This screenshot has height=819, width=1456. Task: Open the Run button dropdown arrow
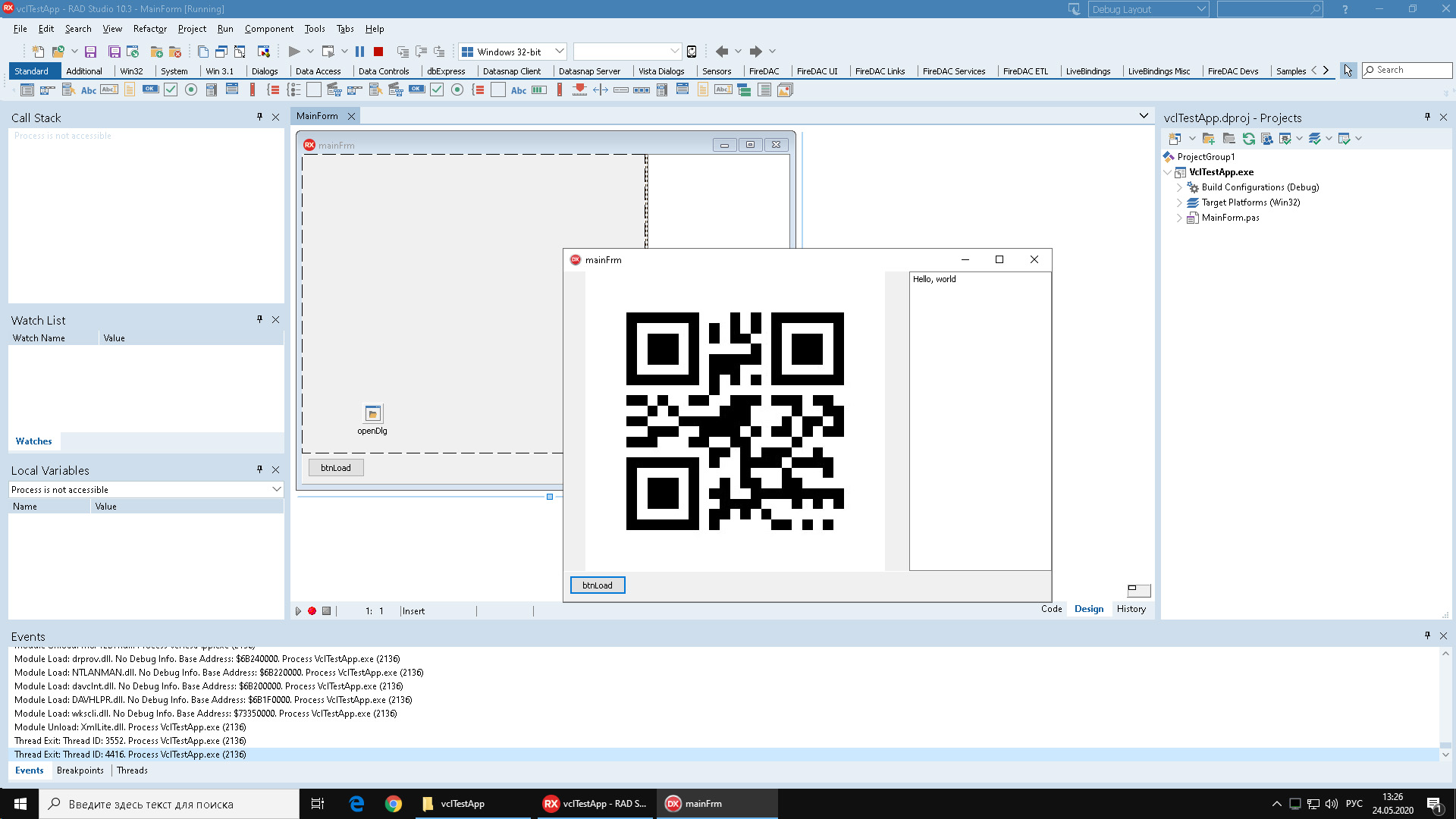[310, 52]
